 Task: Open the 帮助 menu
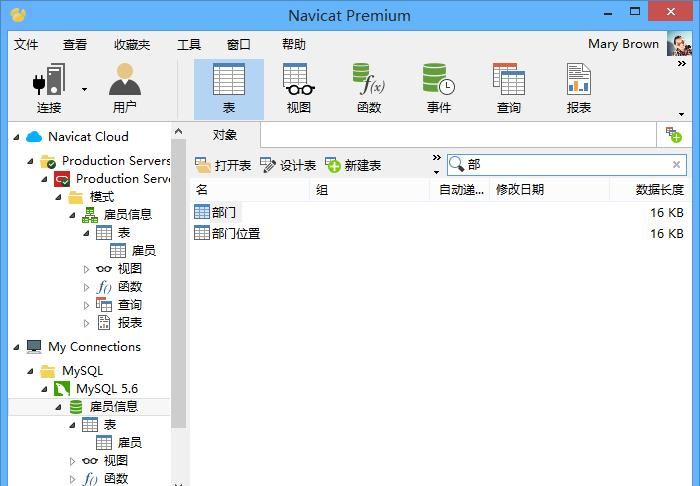point(294,44)
